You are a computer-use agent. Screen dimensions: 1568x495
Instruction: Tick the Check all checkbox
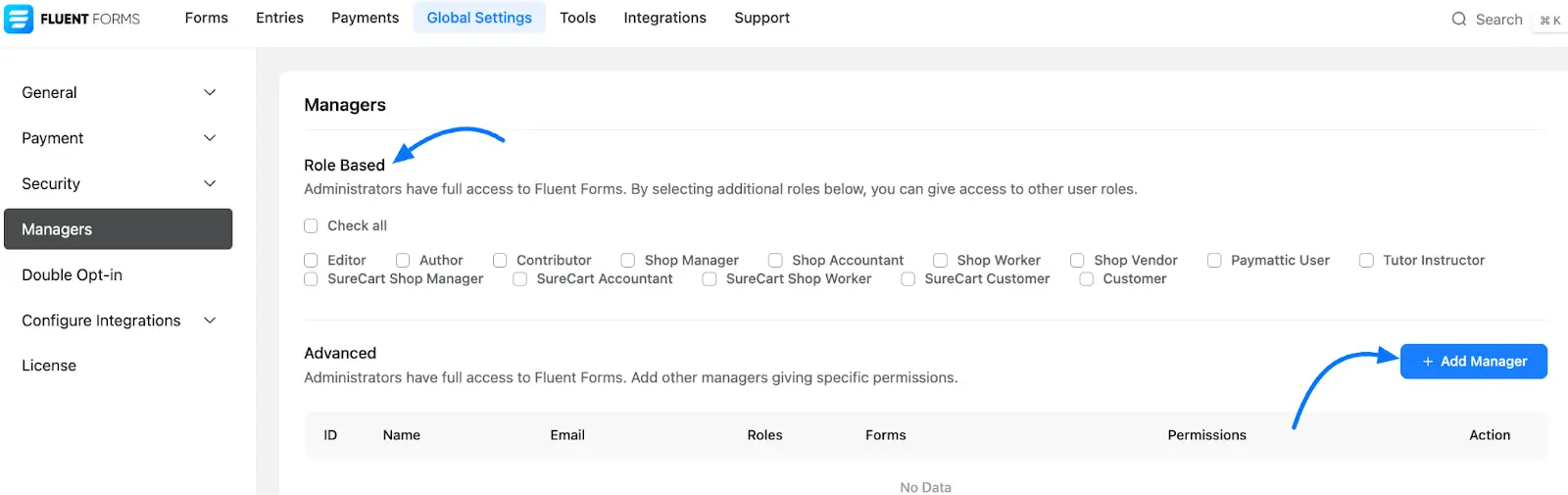click(x=311, y=225)
